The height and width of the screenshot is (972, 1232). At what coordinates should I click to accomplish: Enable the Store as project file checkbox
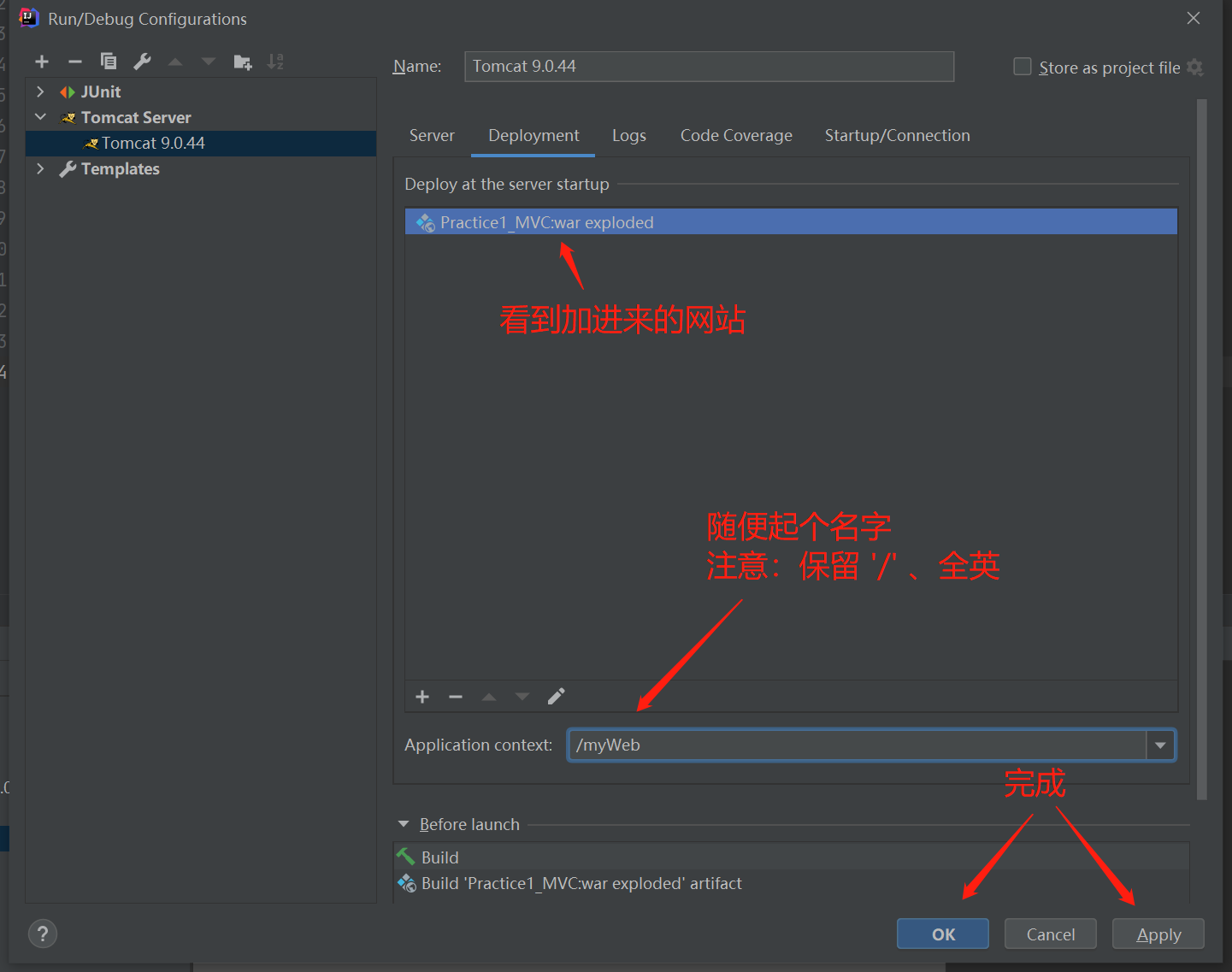click(1023, 66)
